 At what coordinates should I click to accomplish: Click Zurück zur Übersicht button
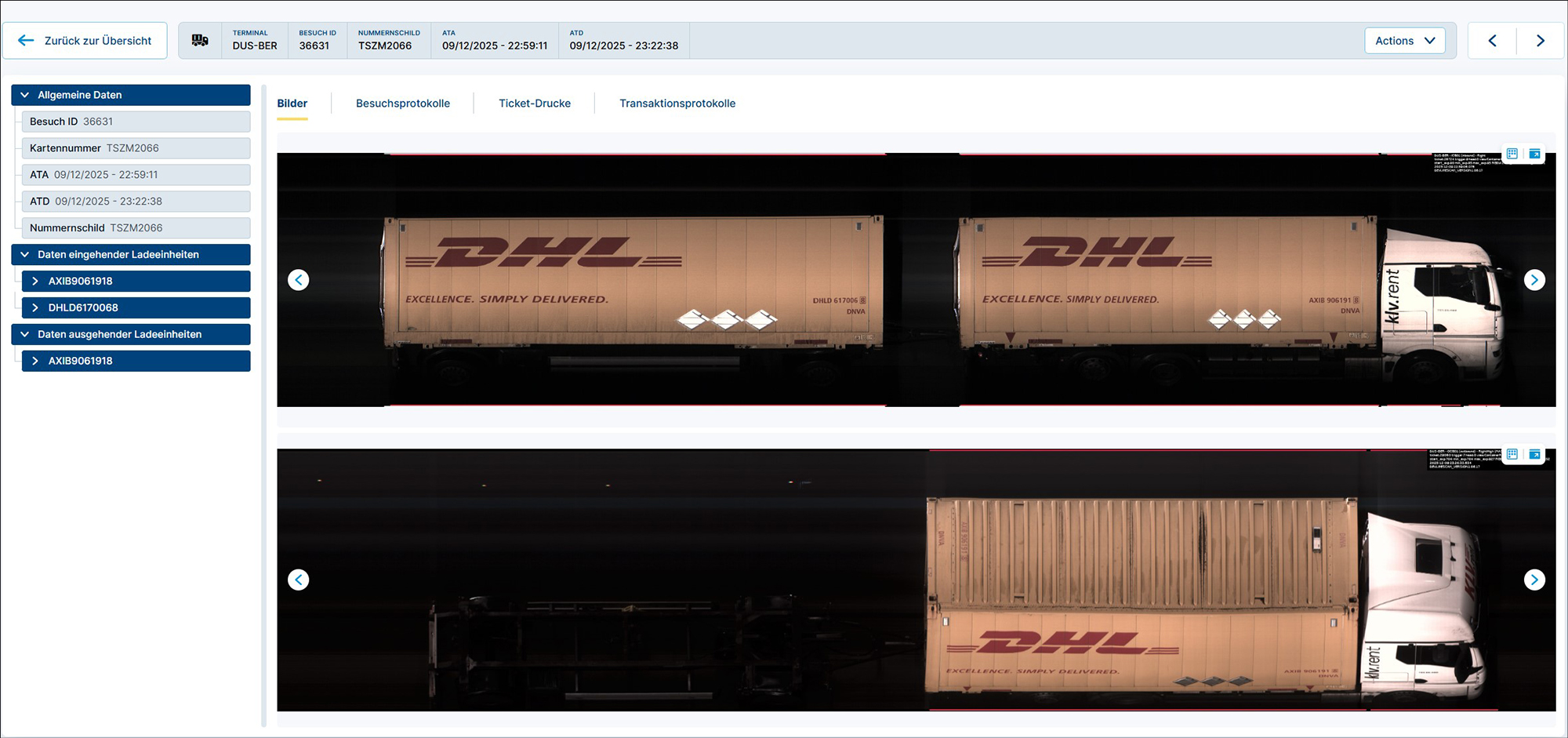coord(85,41)
